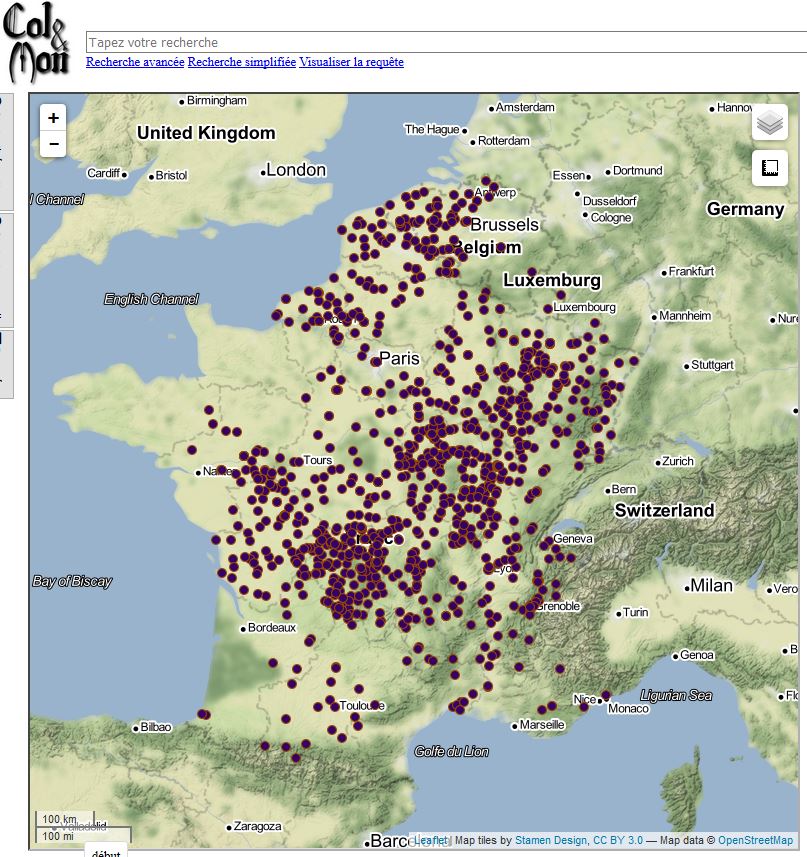Viewport: 807px width, 857px height.
Task: Expand the top left sidebar panel
Action: pyautogui.click(x=6, y=150)
